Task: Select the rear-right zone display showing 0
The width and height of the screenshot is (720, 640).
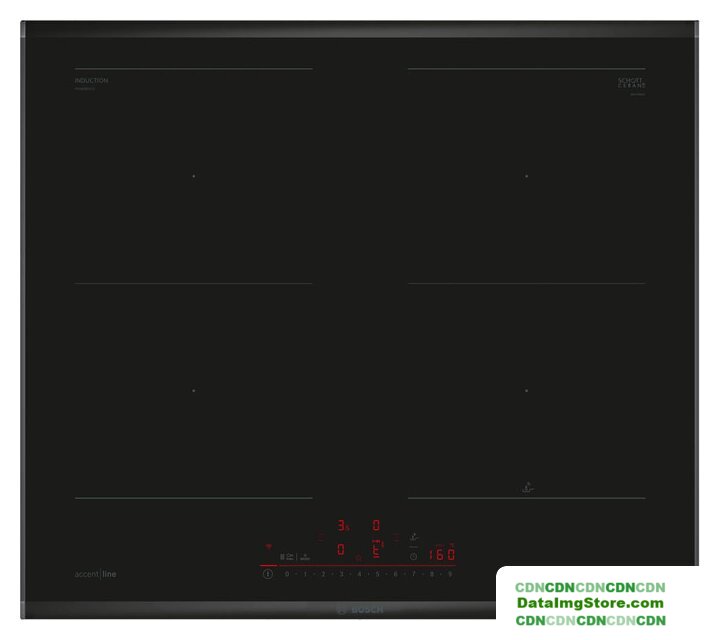Action: point(376,525)
